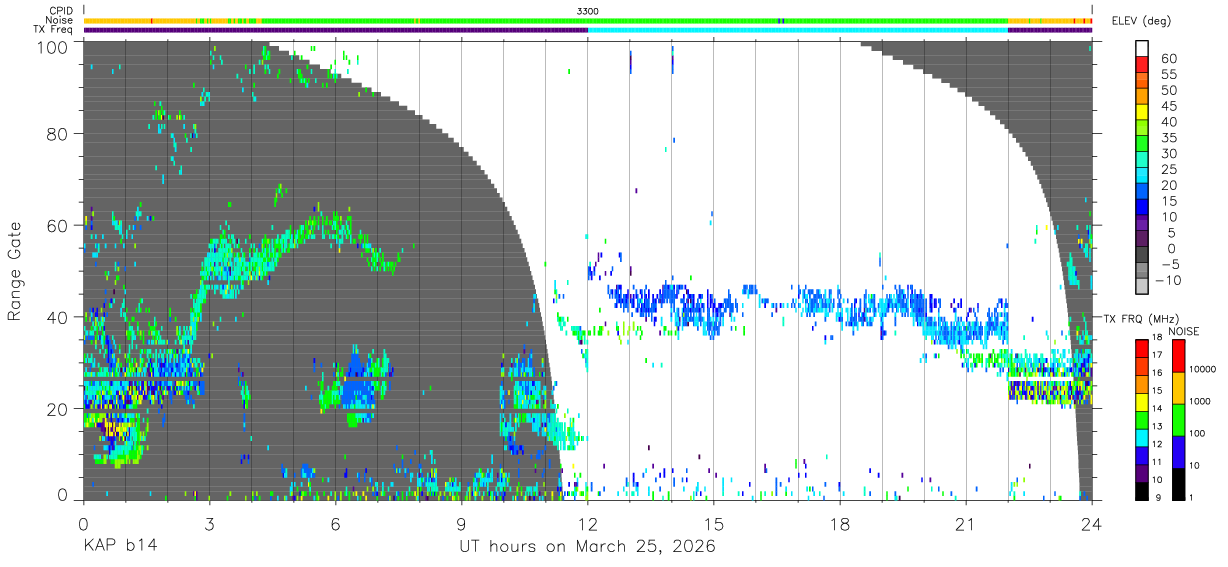
Task: Click the red noise legend band at top
Action: (1178, 355)
